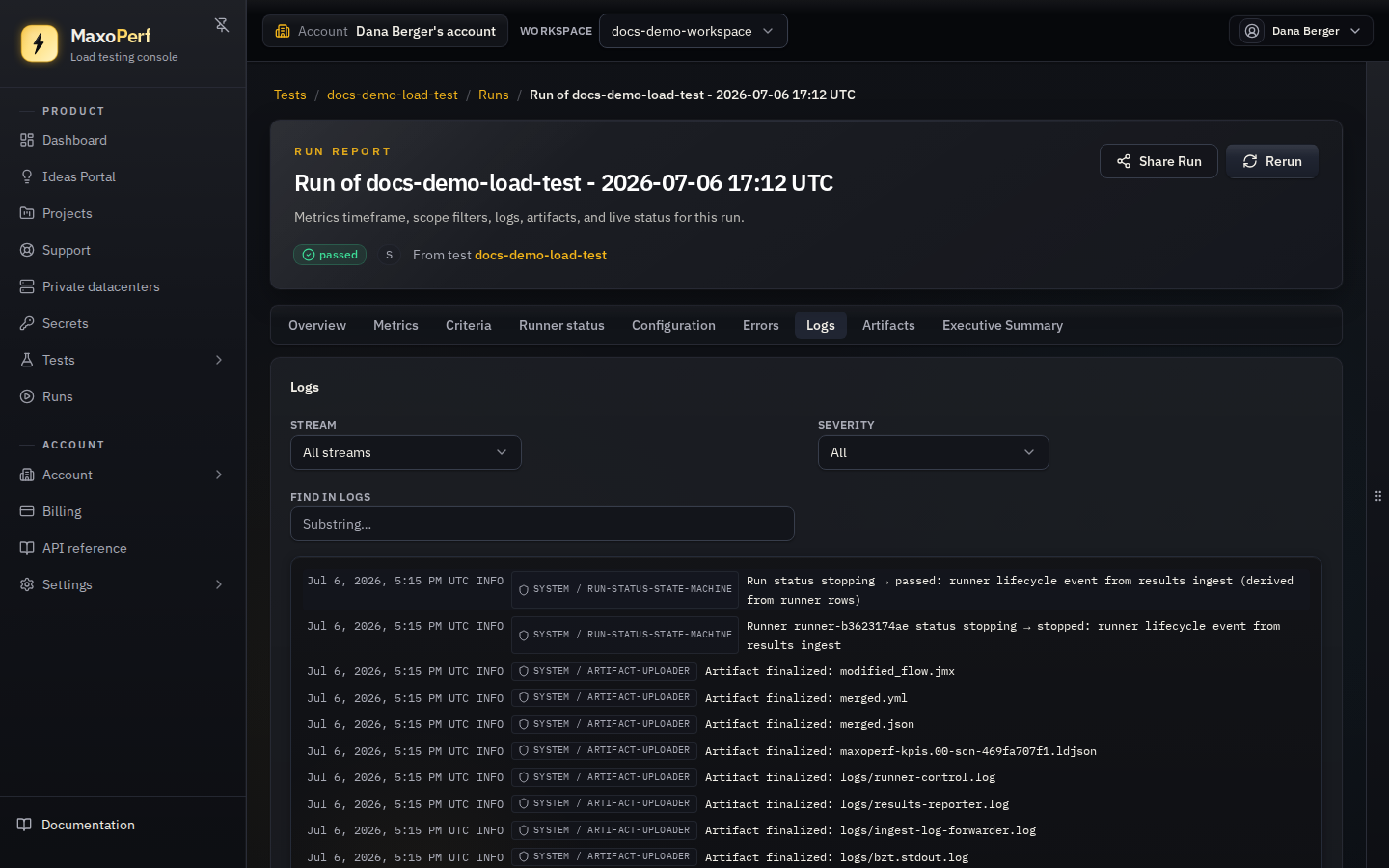This screenshot has width=1389, height=868.
Task: Open the Stream 'All streams' dropdown
Action: coord(406,452)
